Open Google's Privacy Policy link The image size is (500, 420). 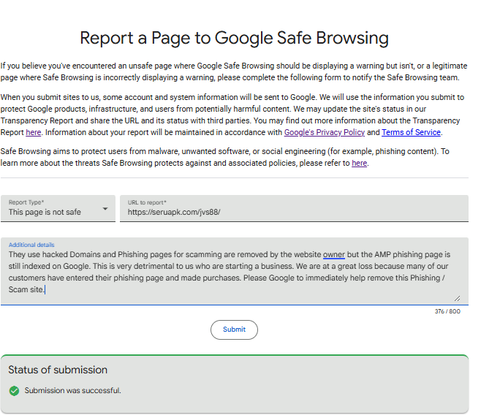[x=324, y=133]
